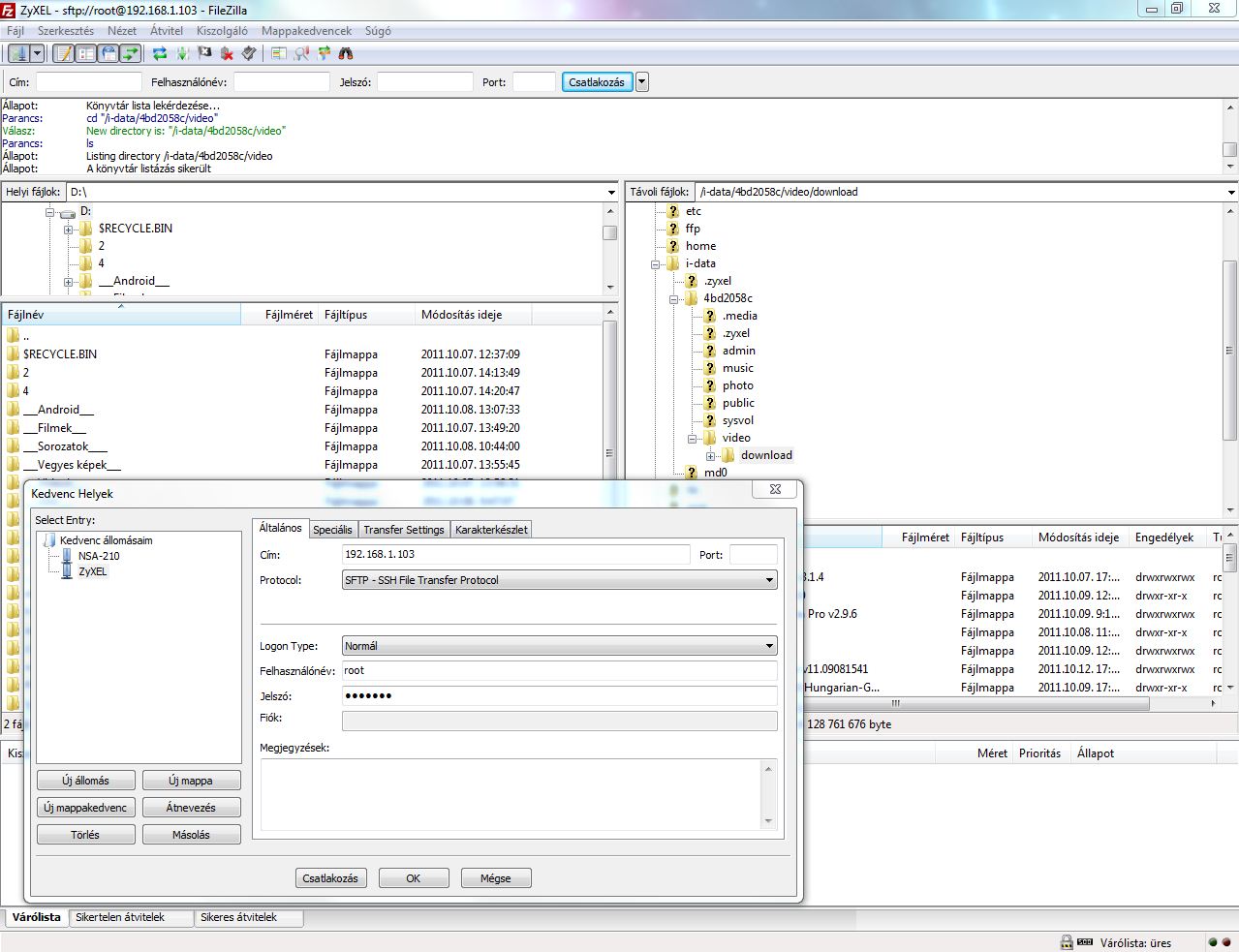Click the Új mappakedvenc button

coord(85,808)
